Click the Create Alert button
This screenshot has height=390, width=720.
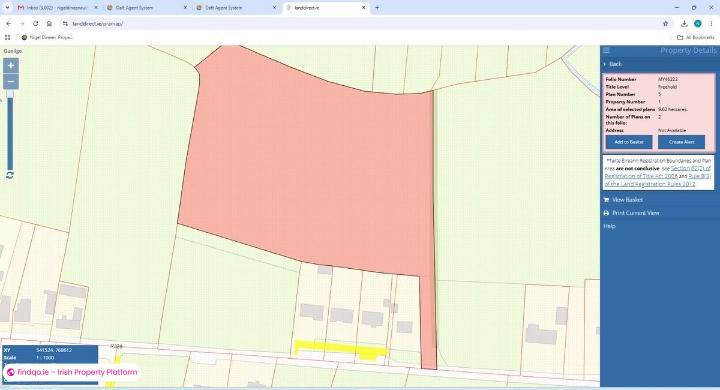[x=681, y=142]
